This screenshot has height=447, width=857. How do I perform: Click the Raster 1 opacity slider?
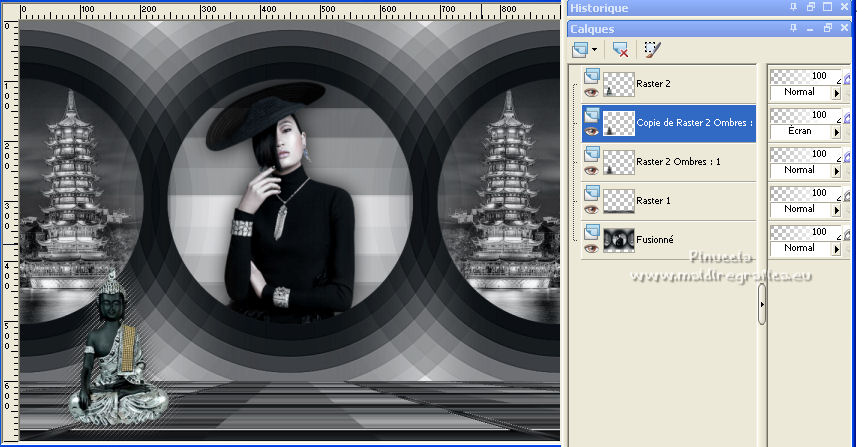click(806, 193)
